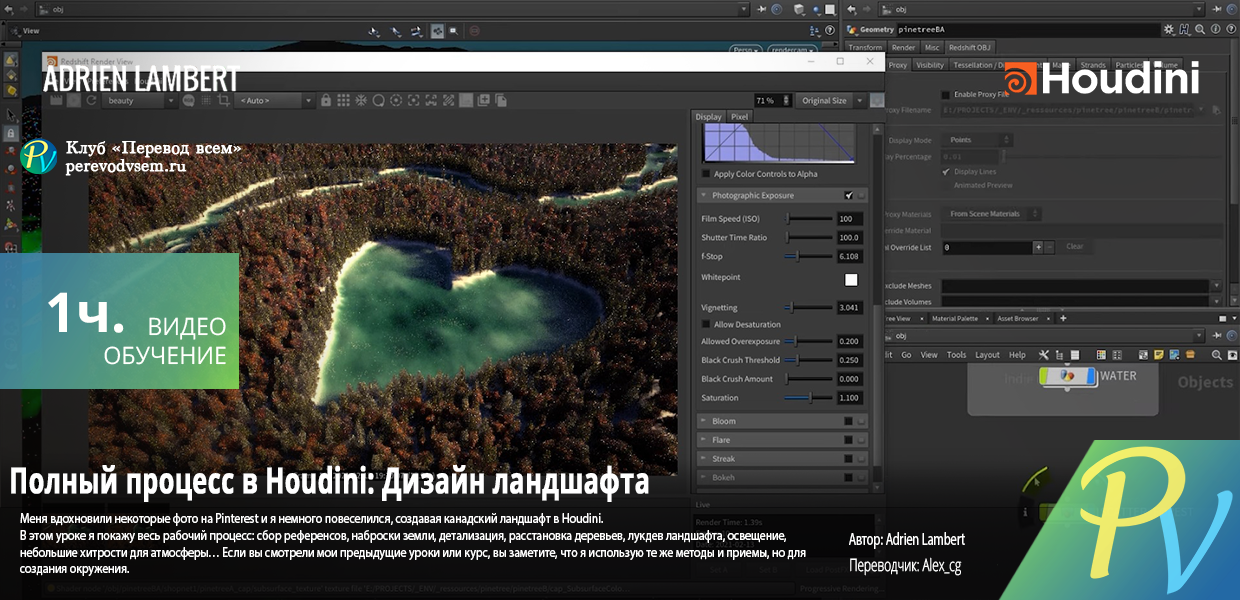Open the Tools menu in network editor
Image resolution: width=1240 pixels, height=600 pixels.
pyautogui.click(x=956, y=355)
